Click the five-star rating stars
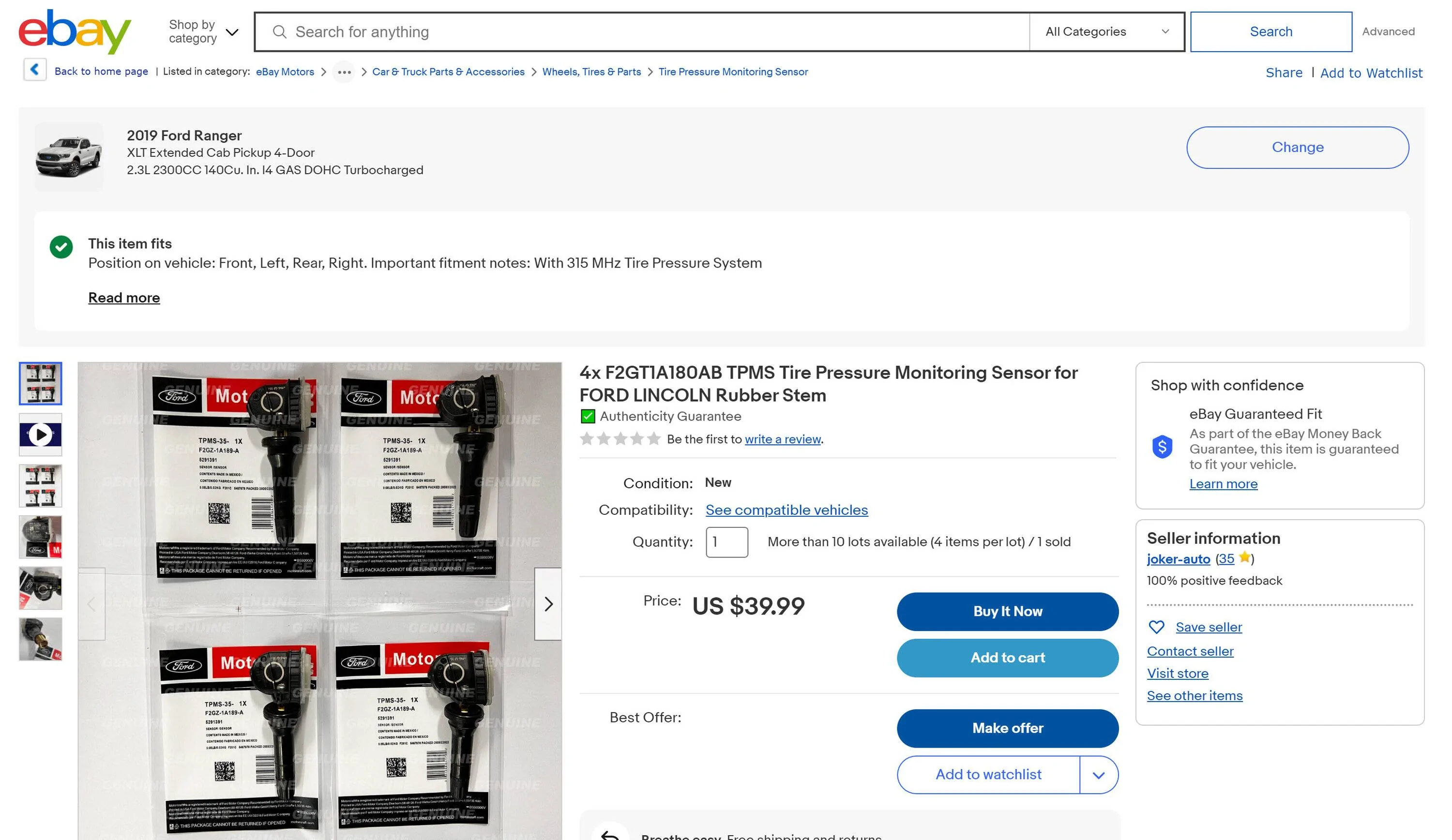The width and height of the screenshot is (1452, 840). 620,439
